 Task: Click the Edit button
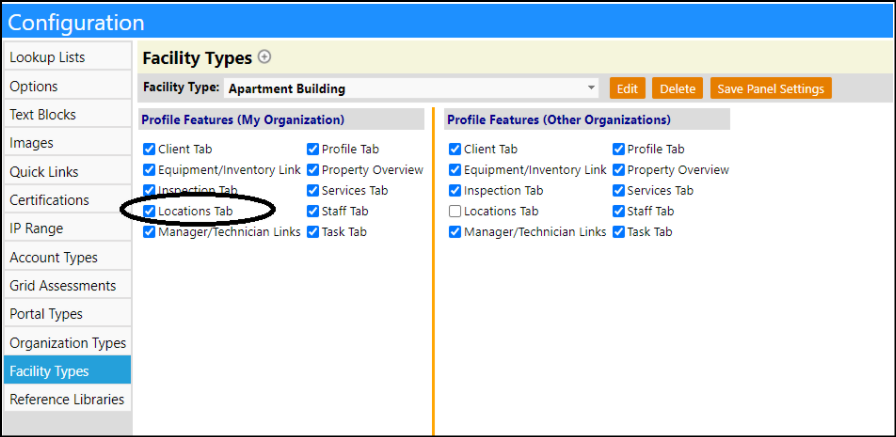627,89
